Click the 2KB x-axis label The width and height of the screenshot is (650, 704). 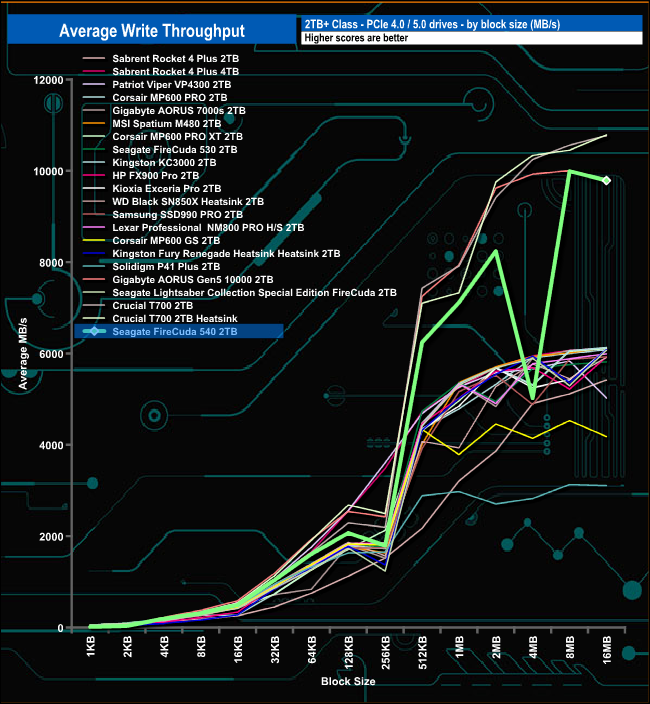tap(128, 647)
